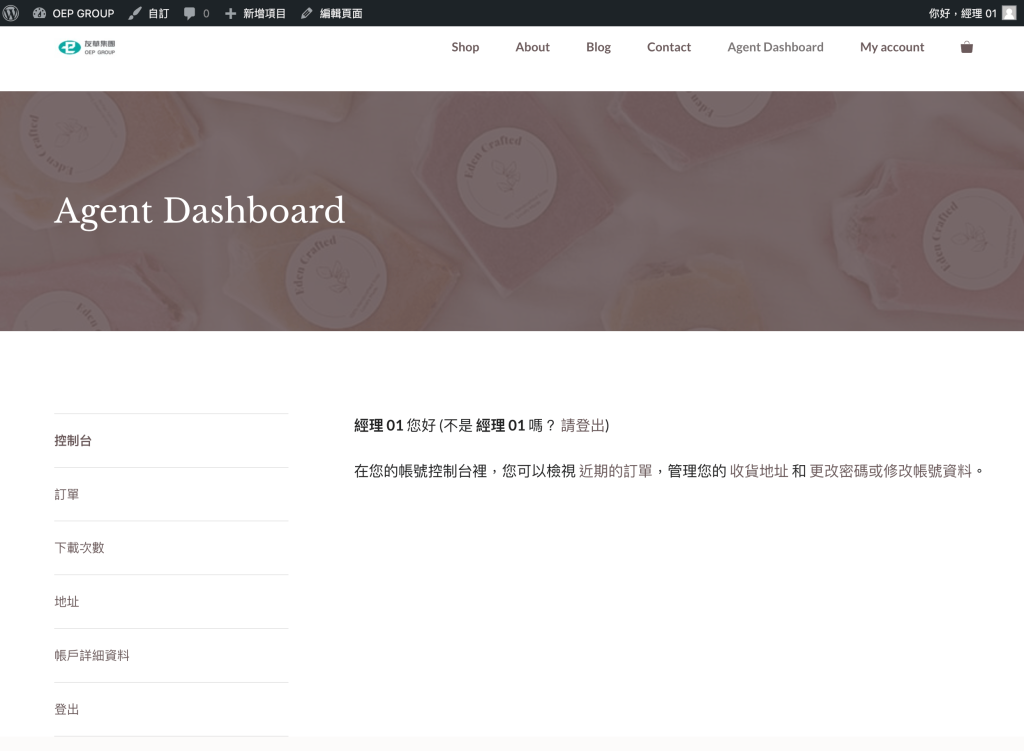The width and height of the screenshot is (1024, 751).
Task: Click the 收貨地址 link
Action: click(x=758, y=470)
